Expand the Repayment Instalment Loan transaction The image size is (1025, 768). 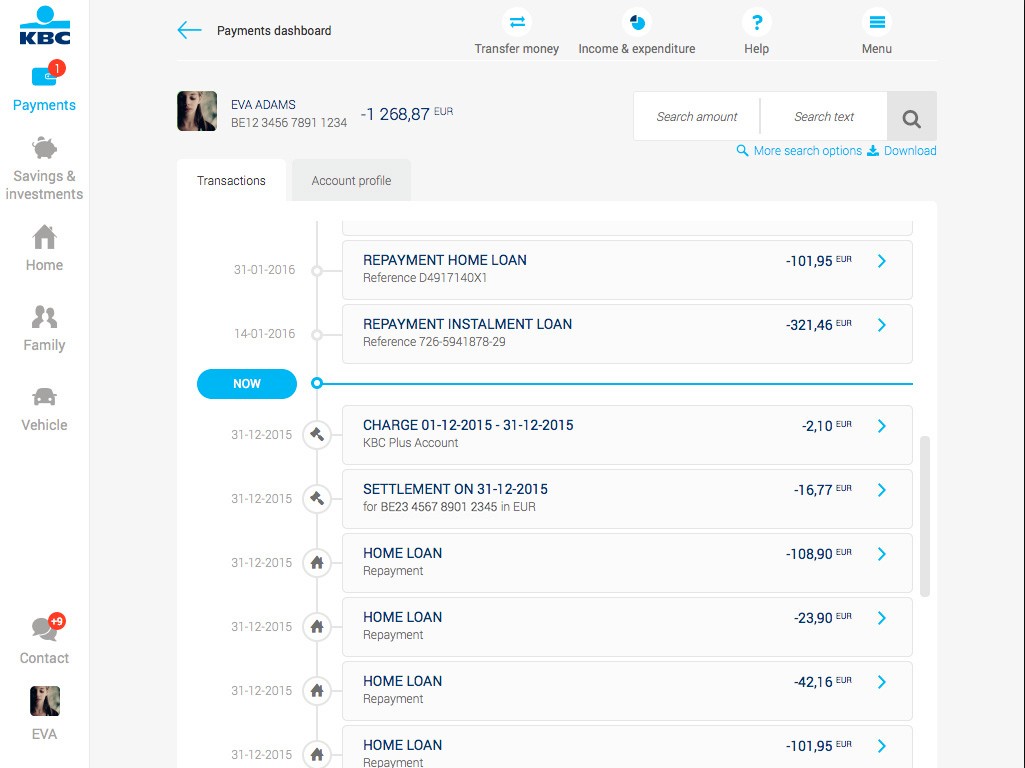click(881, 325)
